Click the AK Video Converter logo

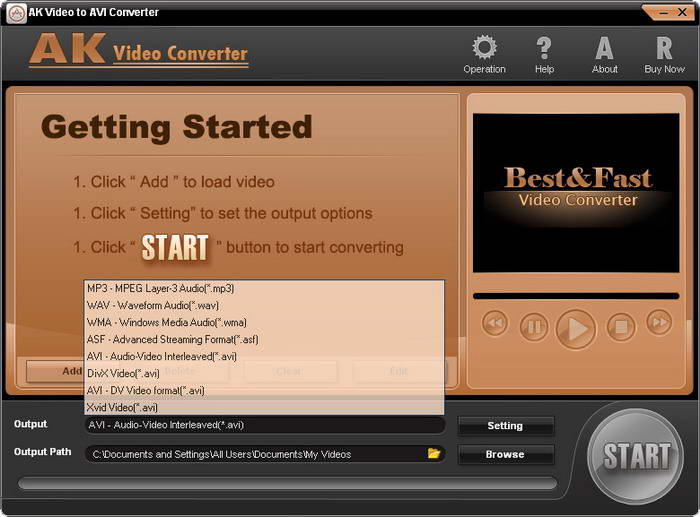[138, 50]
